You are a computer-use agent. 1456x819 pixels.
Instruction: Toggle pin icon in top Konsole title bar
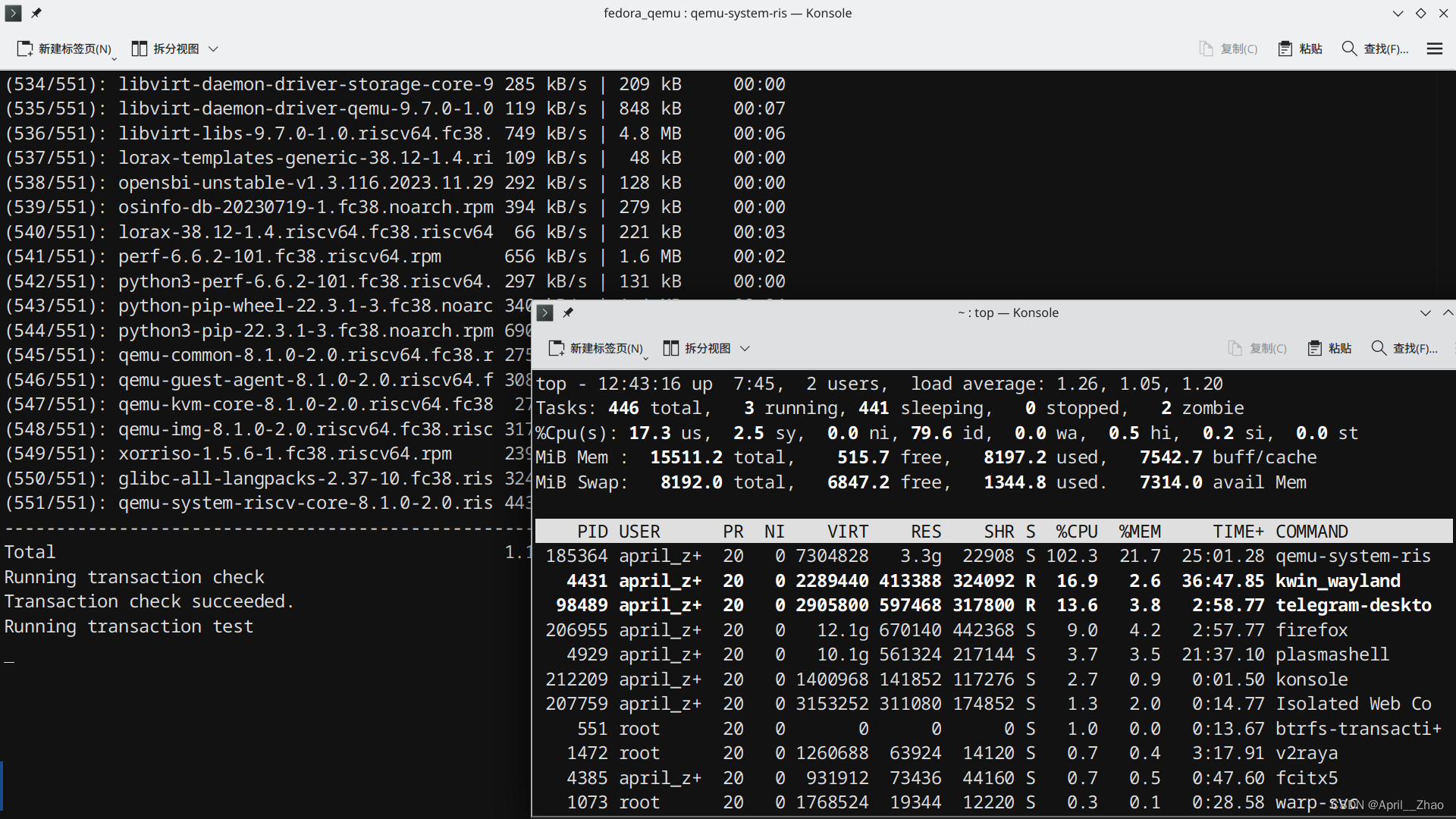568,312
